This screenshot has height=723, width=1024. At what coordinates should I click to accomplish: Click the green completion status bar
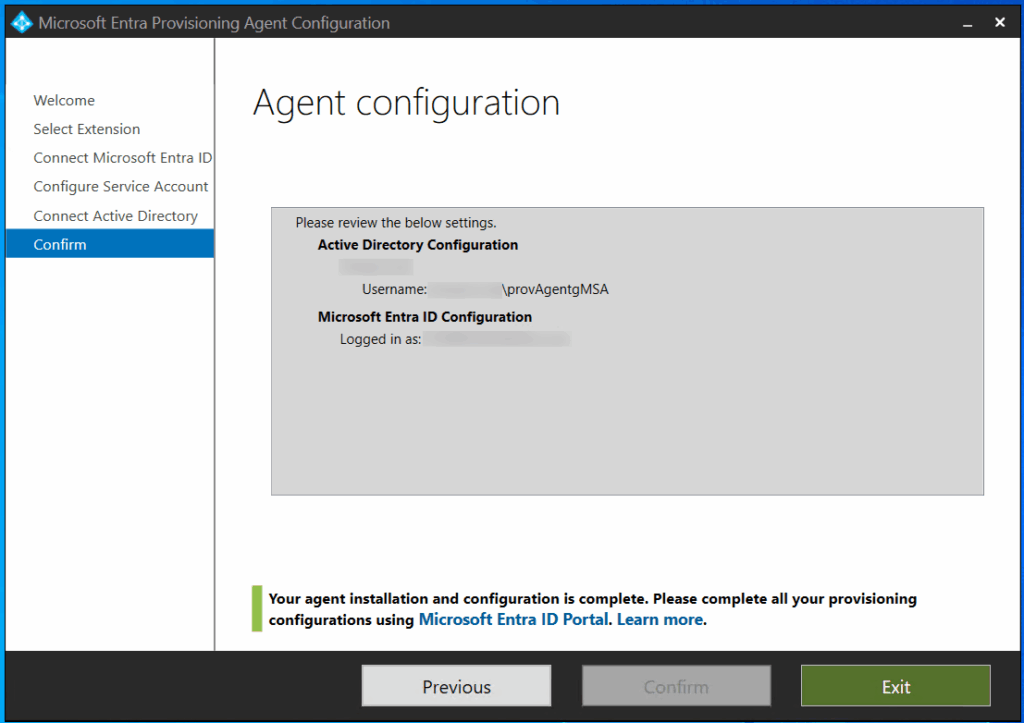256,609
